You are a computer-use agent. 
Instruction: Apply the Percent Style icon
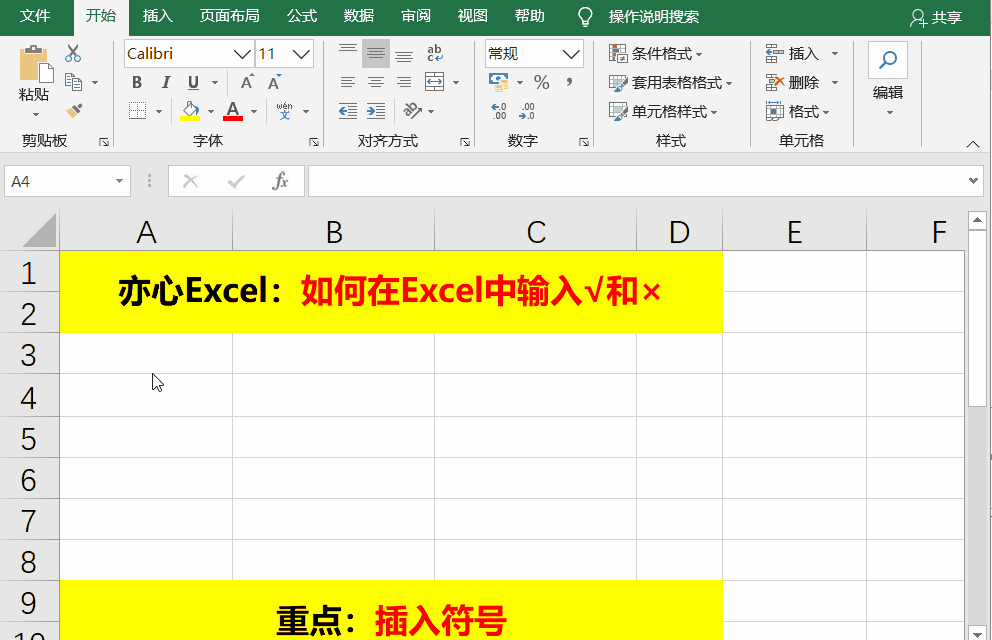tap(542, 81)
